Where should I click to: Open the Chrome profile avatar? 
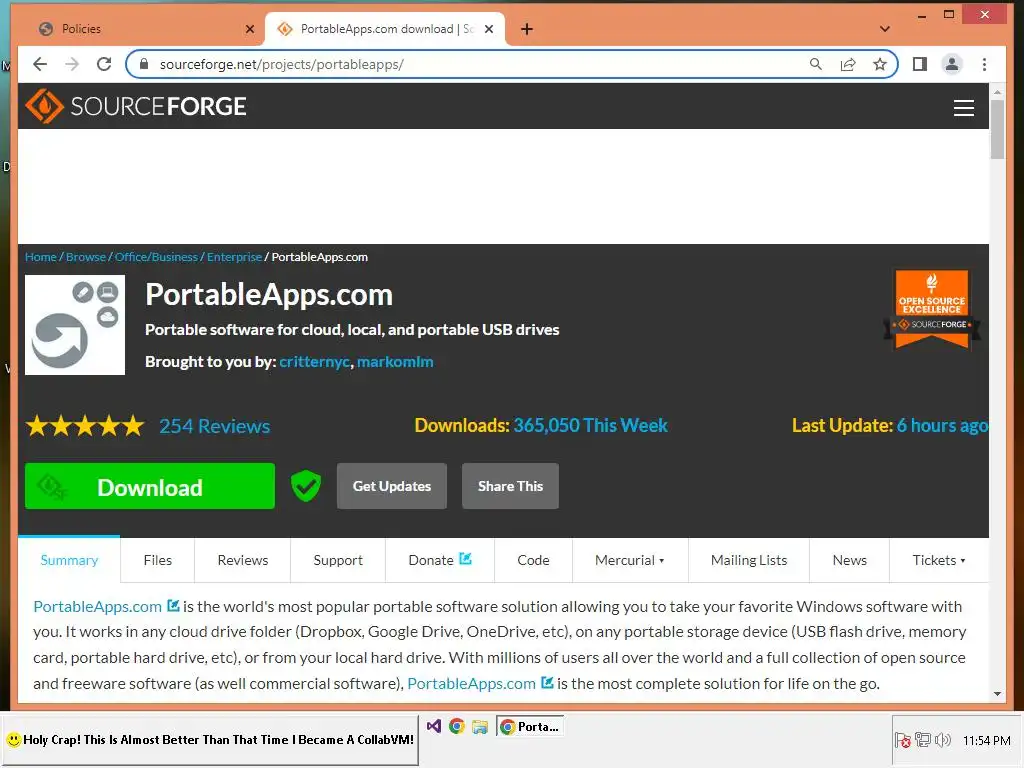[x=952, y=64]
